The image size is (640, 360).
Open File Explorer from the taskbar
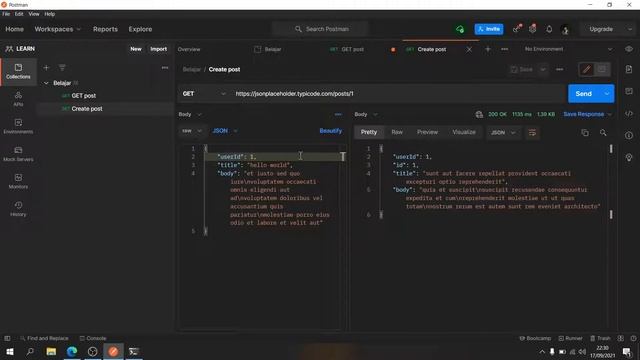pyautogui.click(x=51, y=351)
